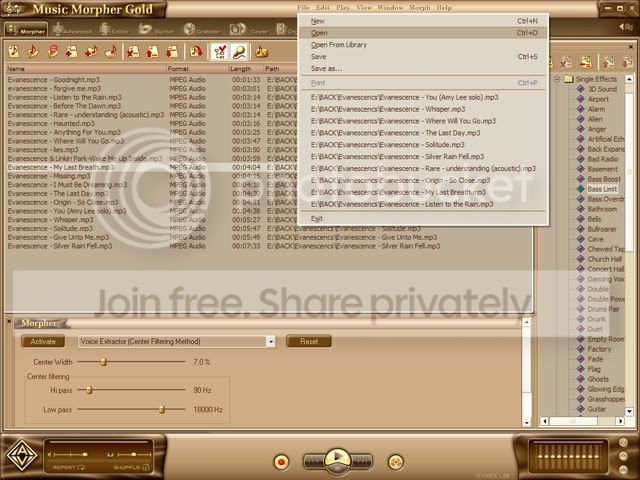Image resolution: width=640 pixels, height=480 pixels.
Task: Click the effects list scroll down arrow
Action: 629,411
